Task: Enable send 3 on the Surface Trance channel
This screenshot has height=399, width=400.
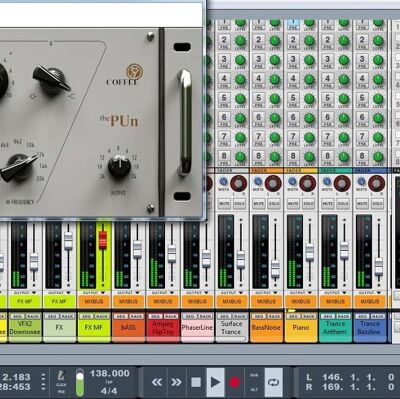Action: [x=224, y=59]
